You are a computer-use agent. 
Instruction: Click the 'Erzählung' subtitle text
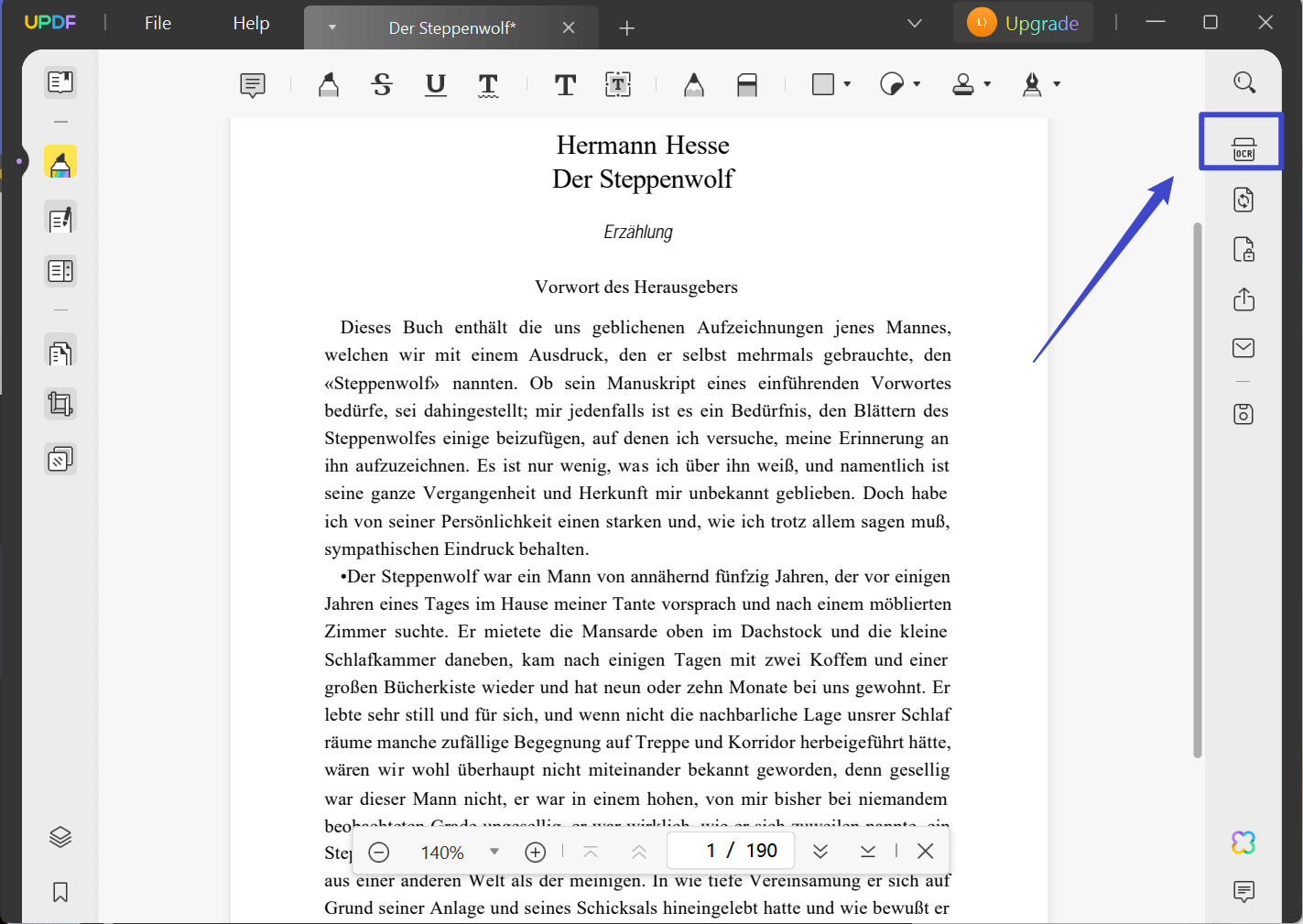point(638,232)
